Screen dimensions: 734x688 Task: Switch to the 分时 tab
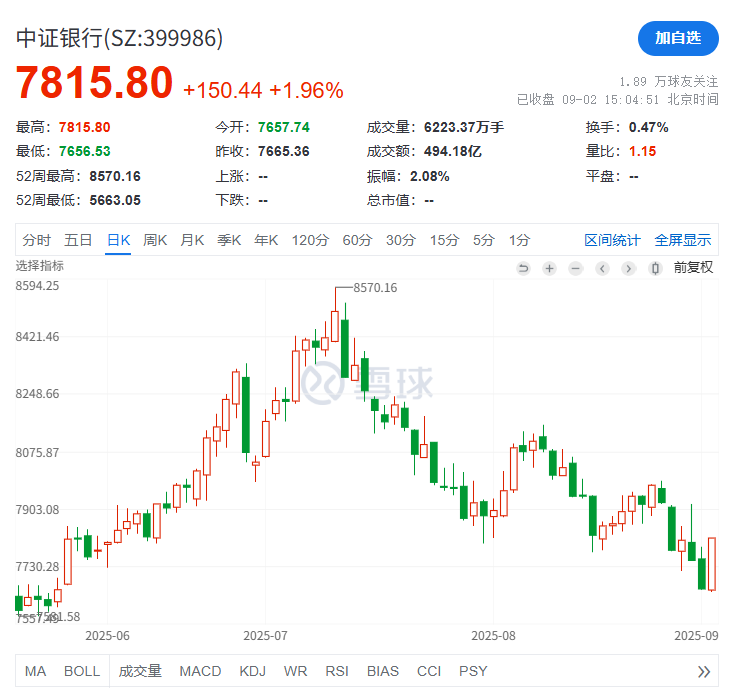pyautogui.click(x=37, y=240)
